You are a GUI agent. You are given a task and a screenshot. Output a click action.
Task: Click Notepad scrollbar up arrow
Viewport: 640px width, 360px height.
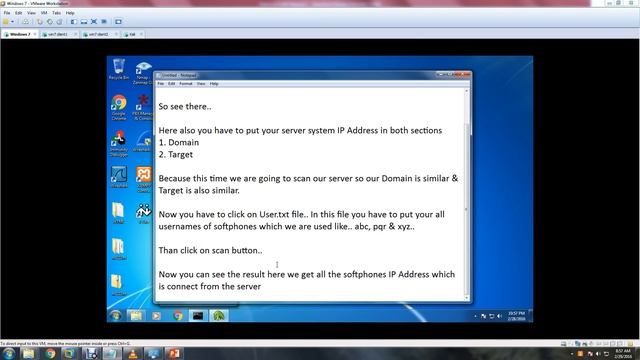point(467,91)
